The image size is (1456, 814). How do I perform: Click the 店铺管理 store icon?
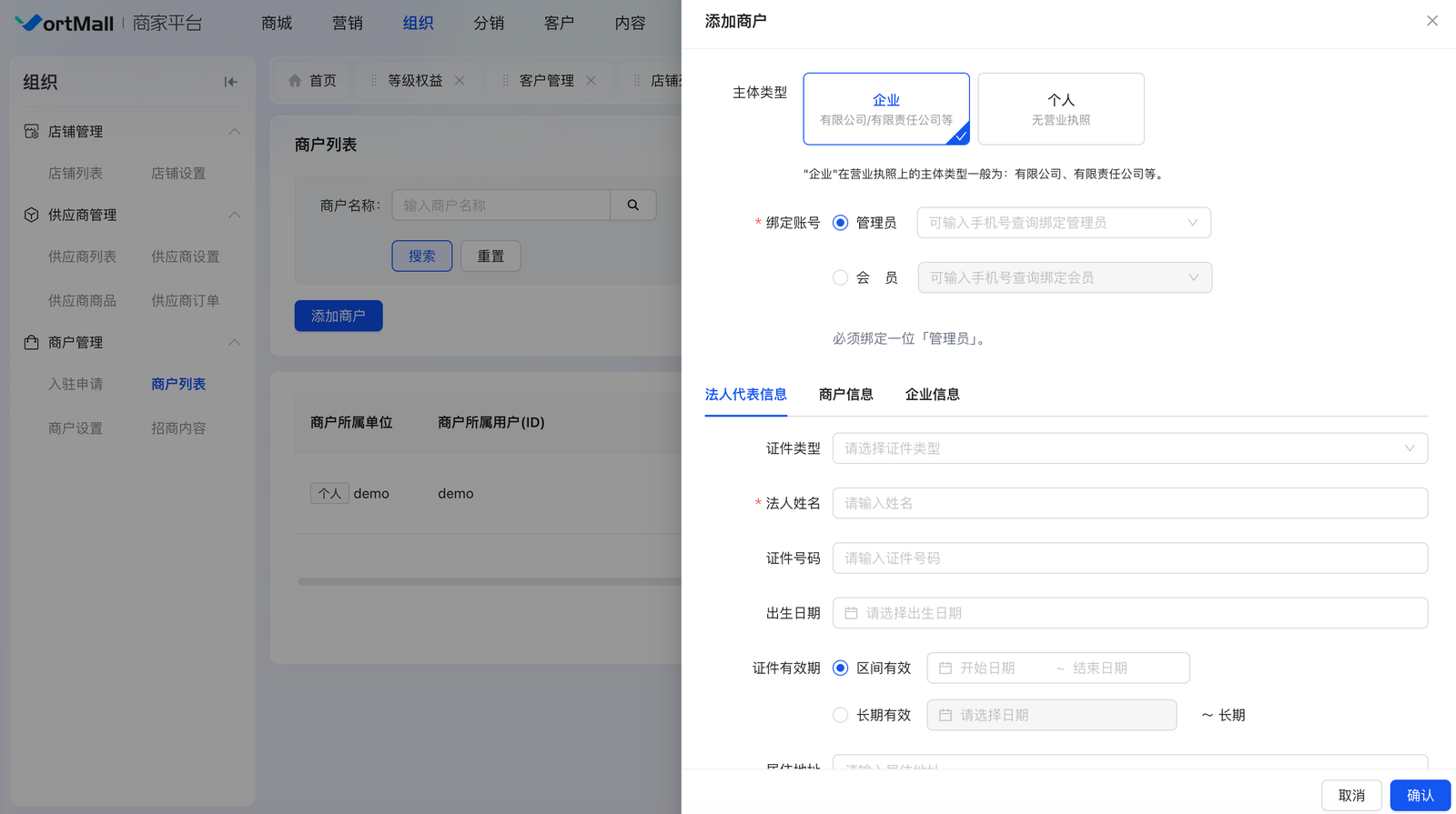pos(32,132)
